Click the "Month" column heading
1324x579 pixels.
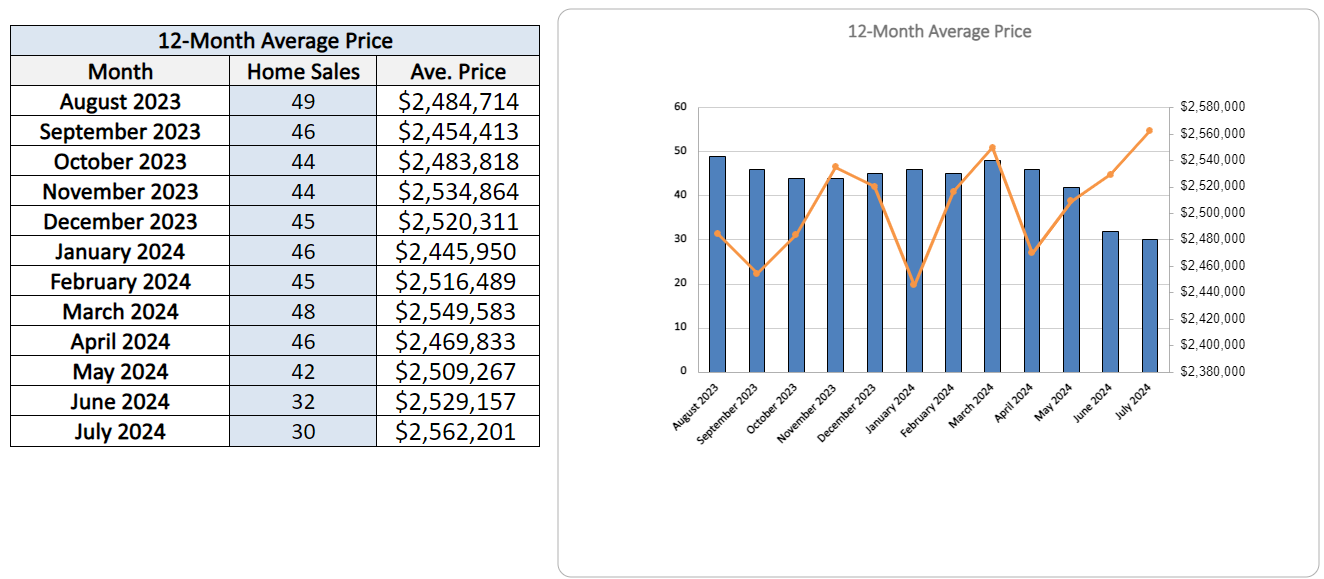tap(120, 71)
